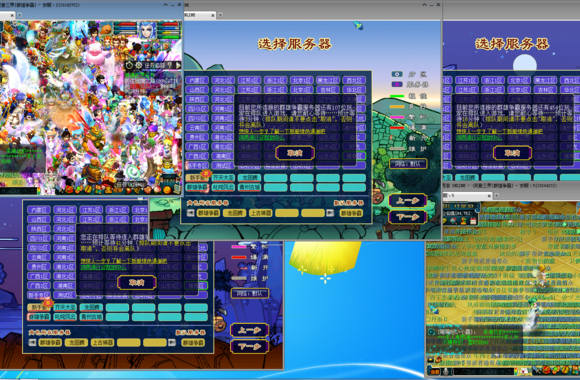Click the heart icon below the character portrait
580x380 pixels.
146,46
